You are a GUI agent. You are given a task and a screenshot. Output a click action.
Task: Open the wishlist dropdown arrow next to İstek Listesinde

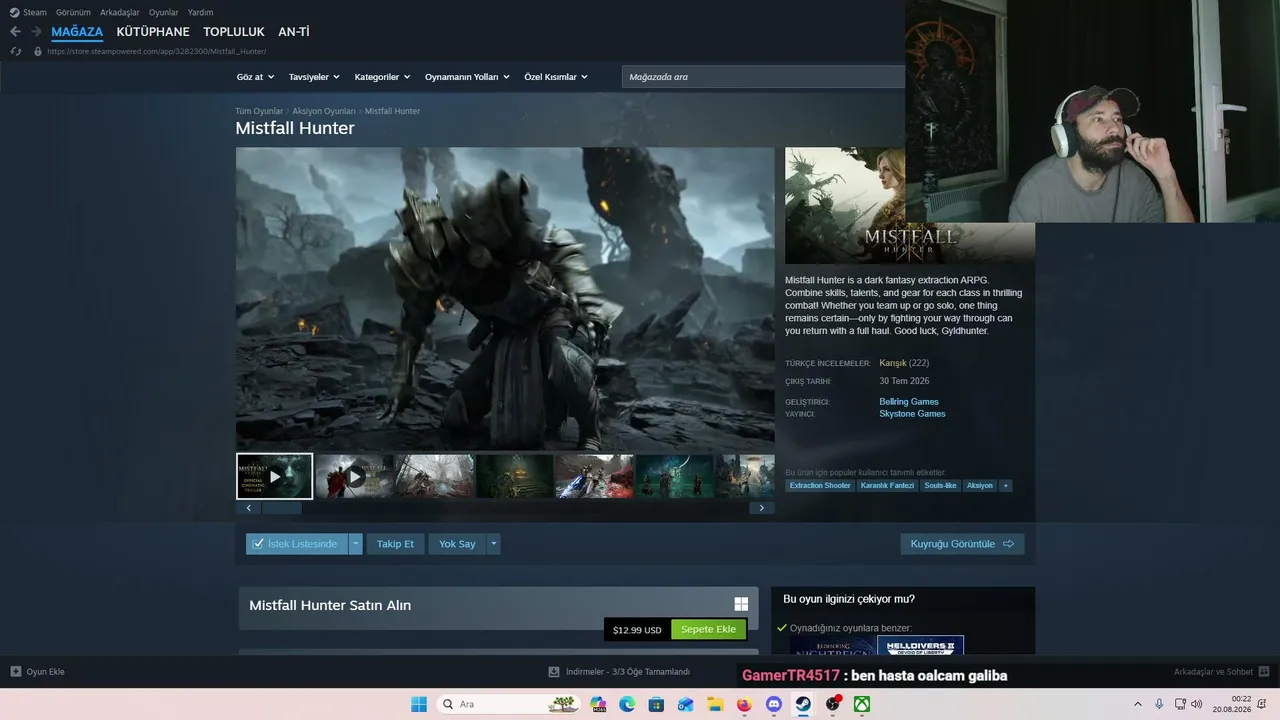[x=355, y=544]
